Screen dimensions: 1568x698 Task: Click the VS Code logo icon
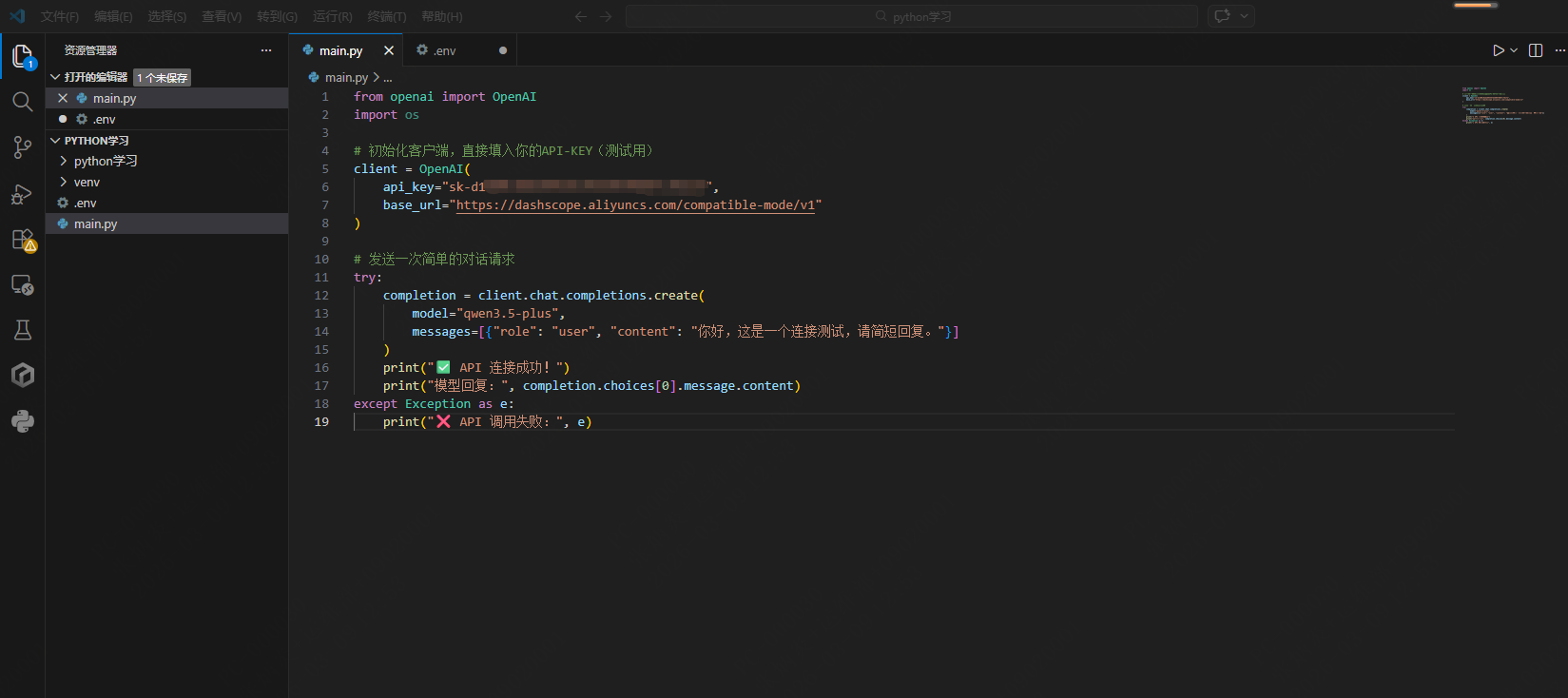(x=17, y=16)
